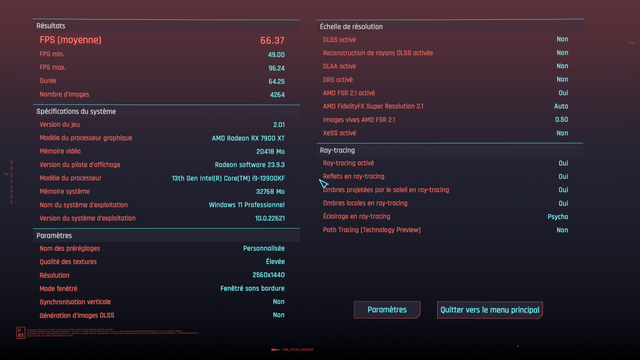Click the Synchronisation verticale Non value

[279, 302]
